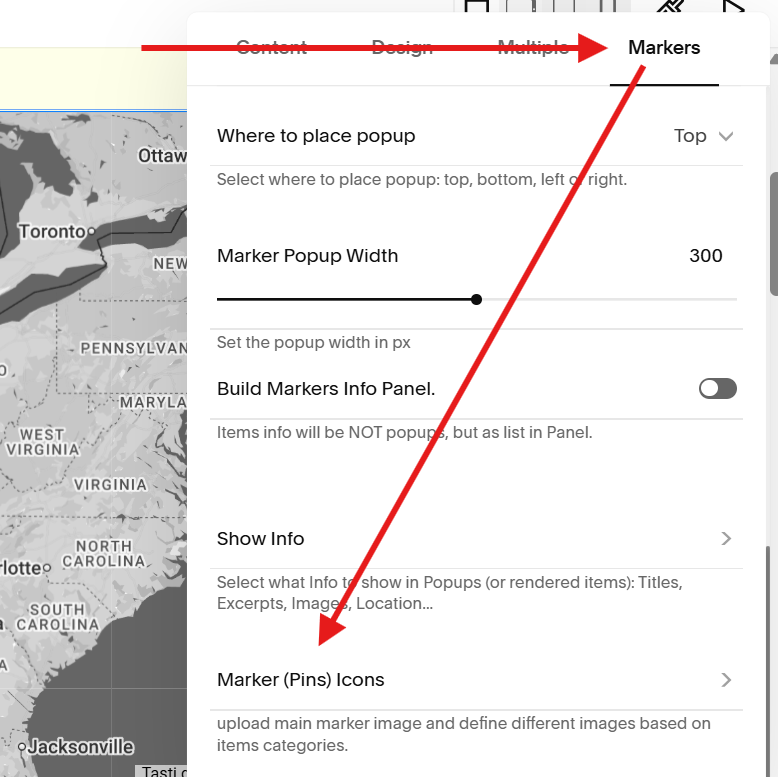This screenshot has width=778, height=777.
Task: Click the Show Info label
Action: coord(260,538)
